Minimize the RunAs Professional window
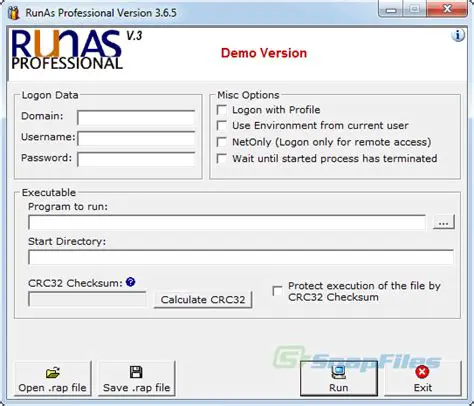 pyautogui.click(x=391, y=9)
